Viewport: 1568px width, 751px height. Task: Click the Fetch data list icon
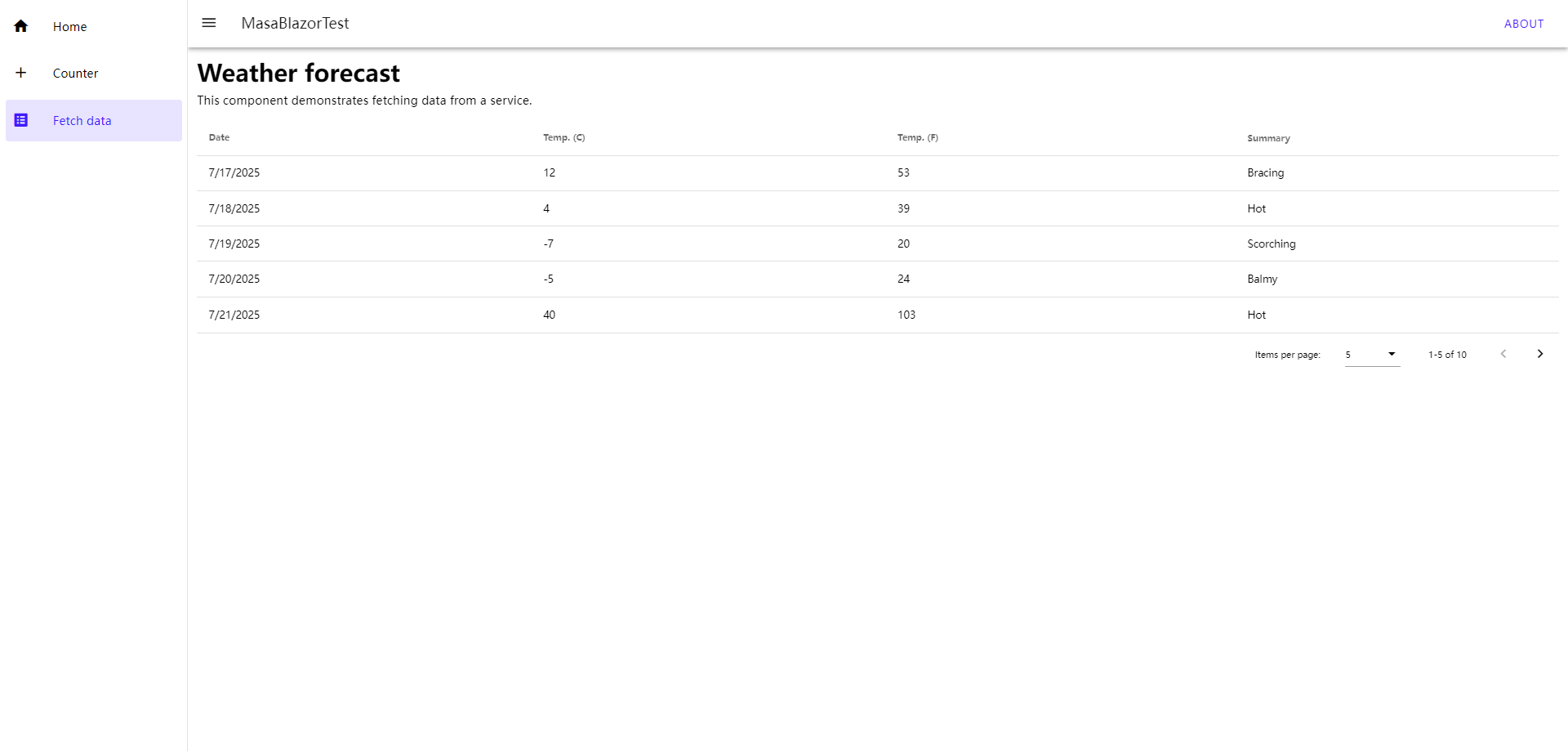click(x=21, y=120)
